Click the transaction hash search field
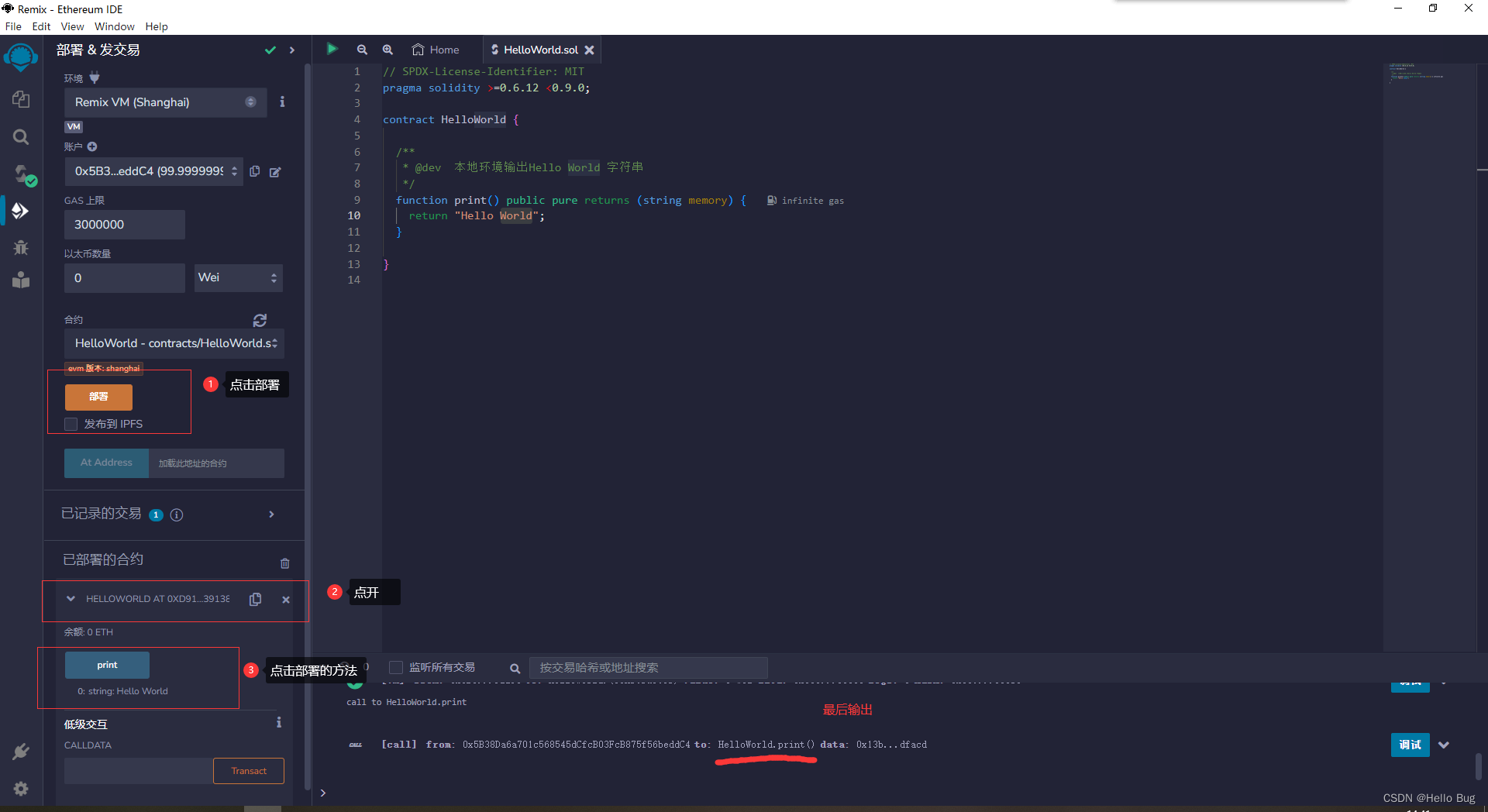This screenshot has width=1488, height=812. coord(648,668)
